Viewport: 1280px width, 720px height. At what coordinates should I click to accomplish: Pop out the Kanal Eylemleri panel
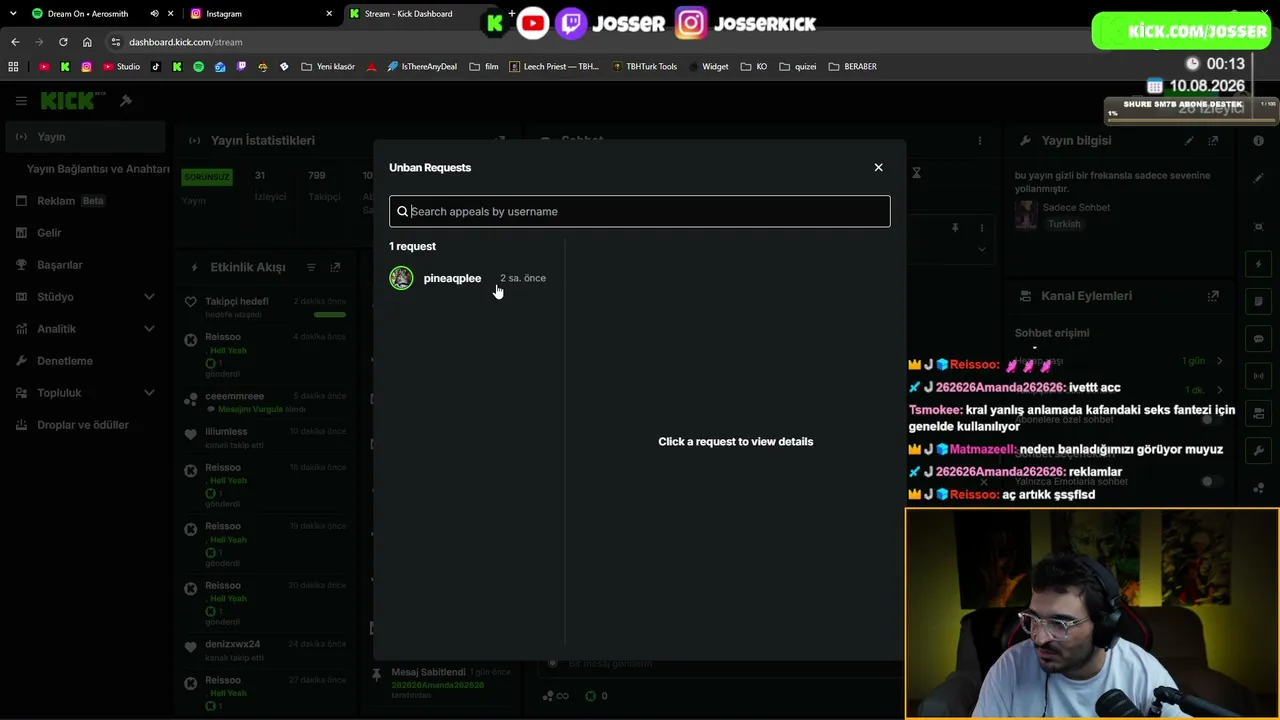1213,296
